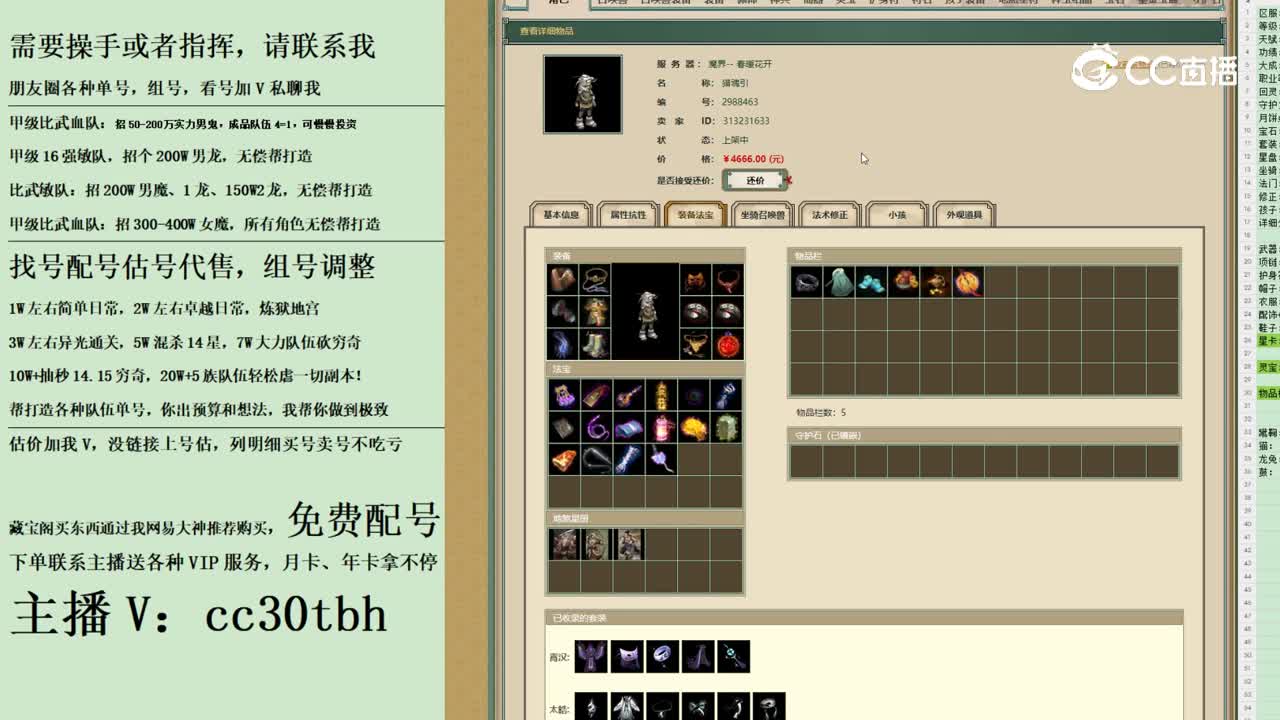Screen dimensions: 1280x720
Task: Inspect the blue wisp equipment icon
Action: (x=564, y=343)
